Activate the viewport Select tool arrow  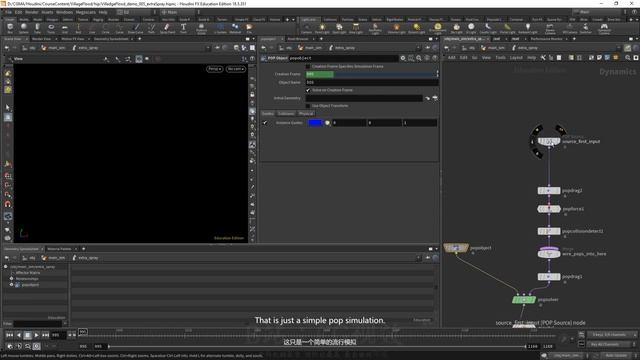point(8,108)
